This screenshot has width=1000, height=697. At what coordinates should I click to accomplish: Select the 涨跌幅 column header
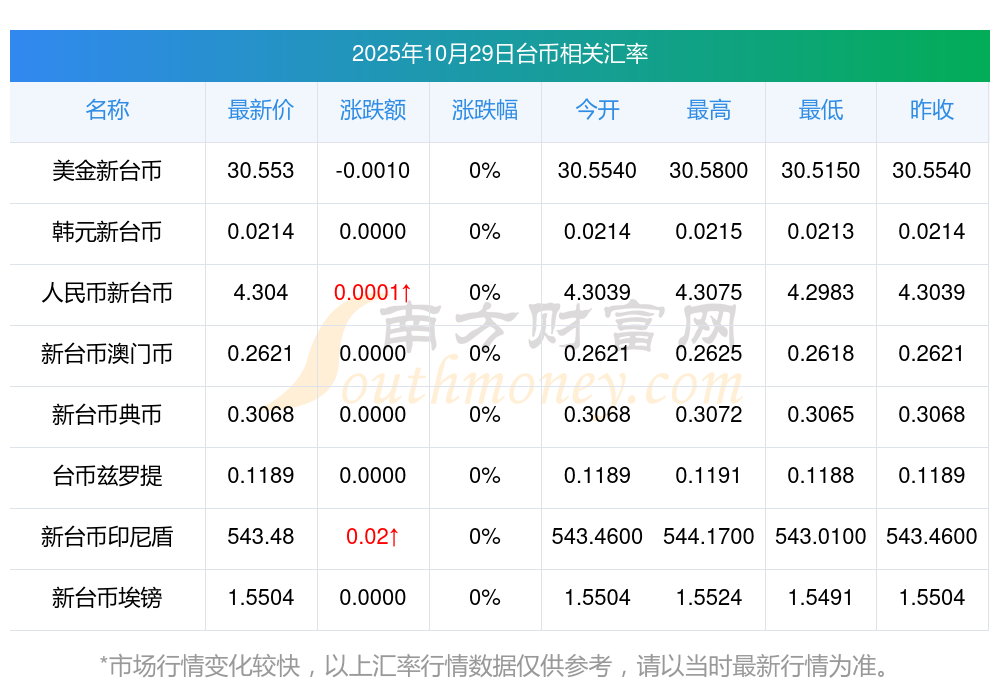coord(484,110)
